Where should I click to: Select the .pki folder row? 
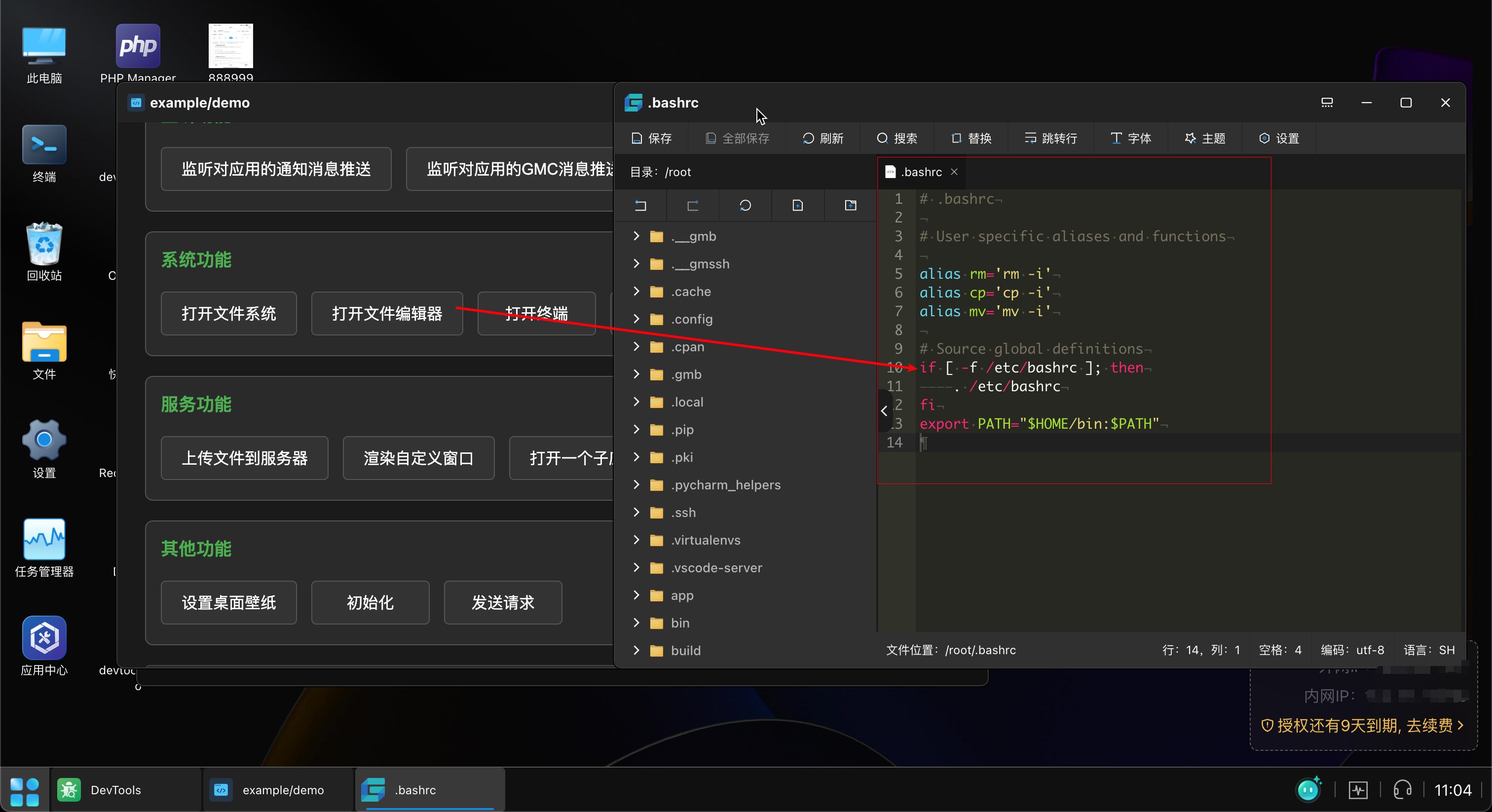tap(745, 457)
